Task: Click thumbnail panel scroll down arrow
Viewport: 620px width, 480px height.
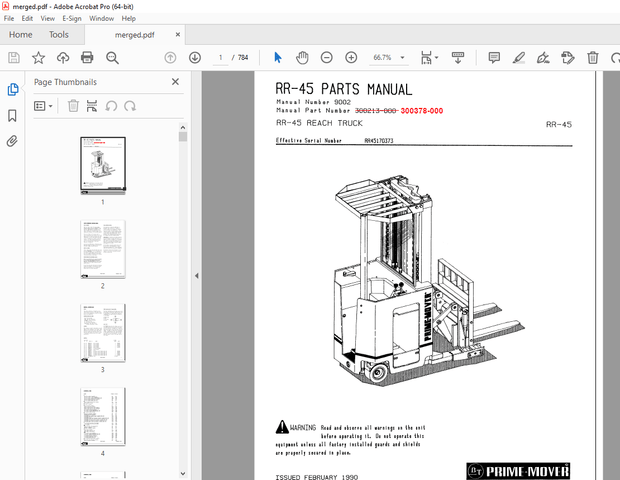Action: (x=183, y=473)
